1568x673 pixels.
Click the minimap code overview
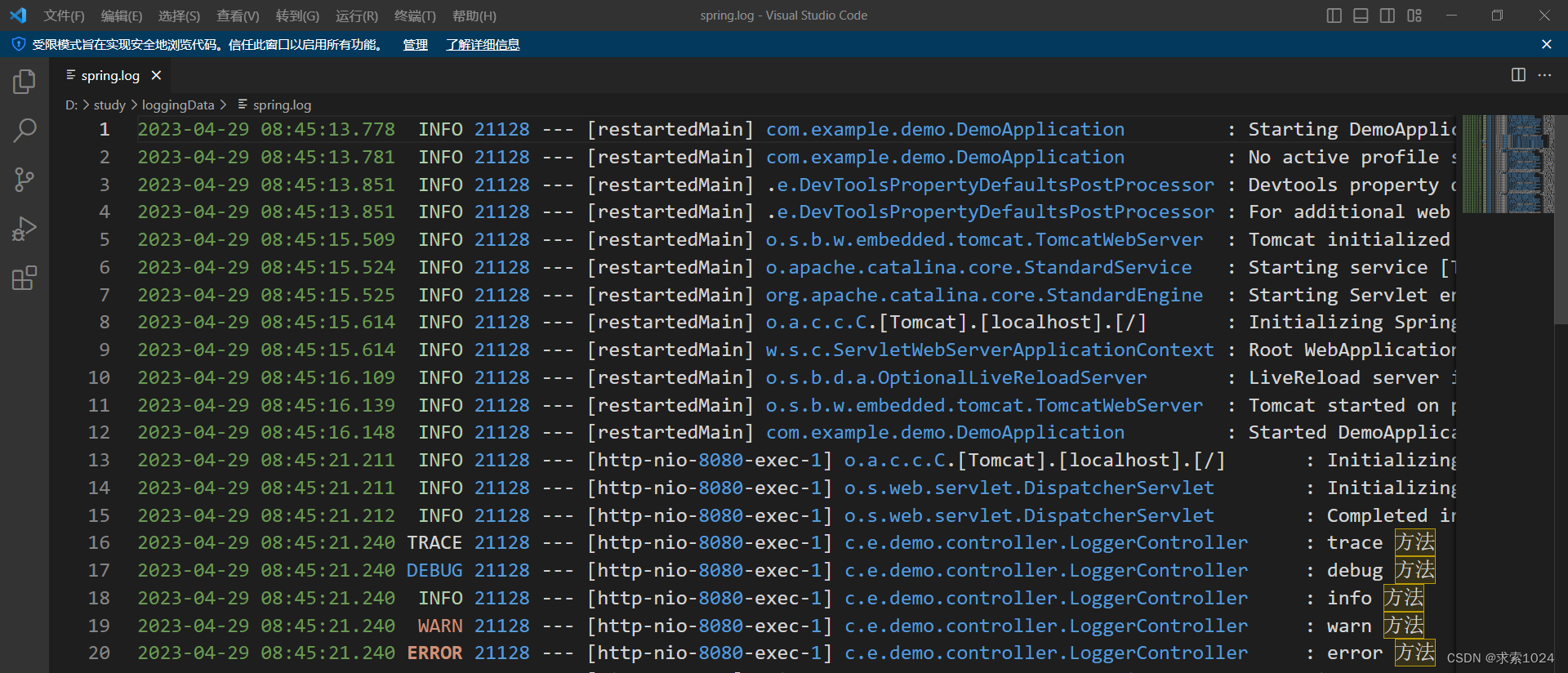click(1508, 163)
